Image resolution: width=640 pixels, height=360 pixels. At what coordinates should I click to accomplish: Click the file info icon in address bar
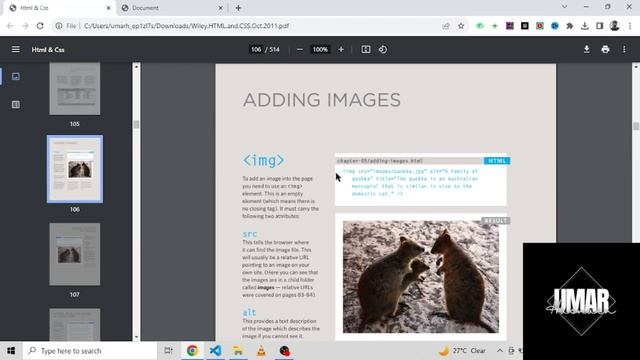click(59, 26)
